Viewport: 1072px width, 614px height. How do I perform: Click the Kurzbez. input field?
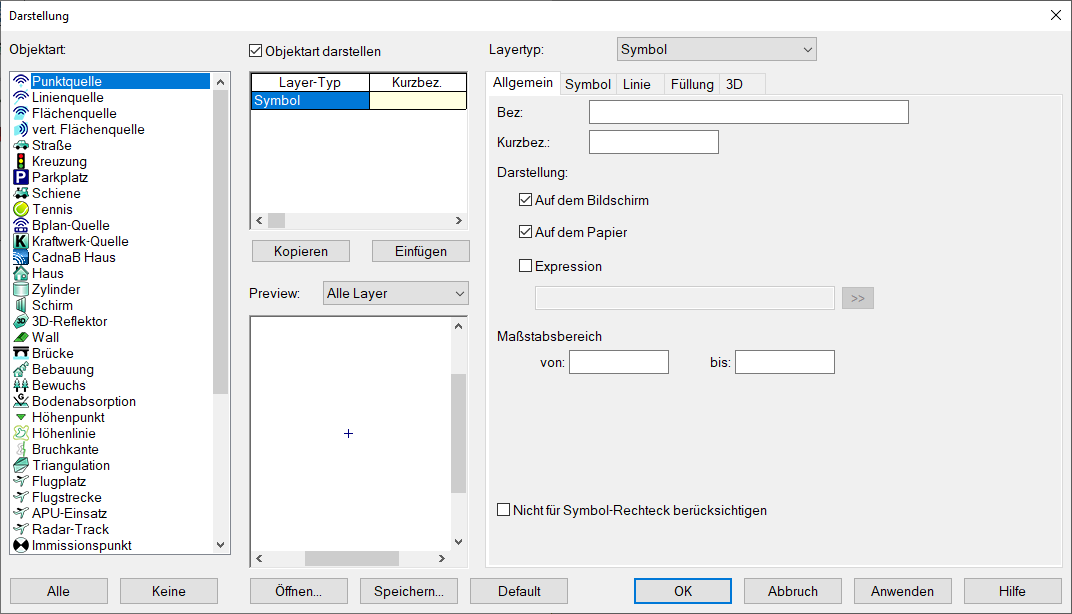[x=654, y=142]
